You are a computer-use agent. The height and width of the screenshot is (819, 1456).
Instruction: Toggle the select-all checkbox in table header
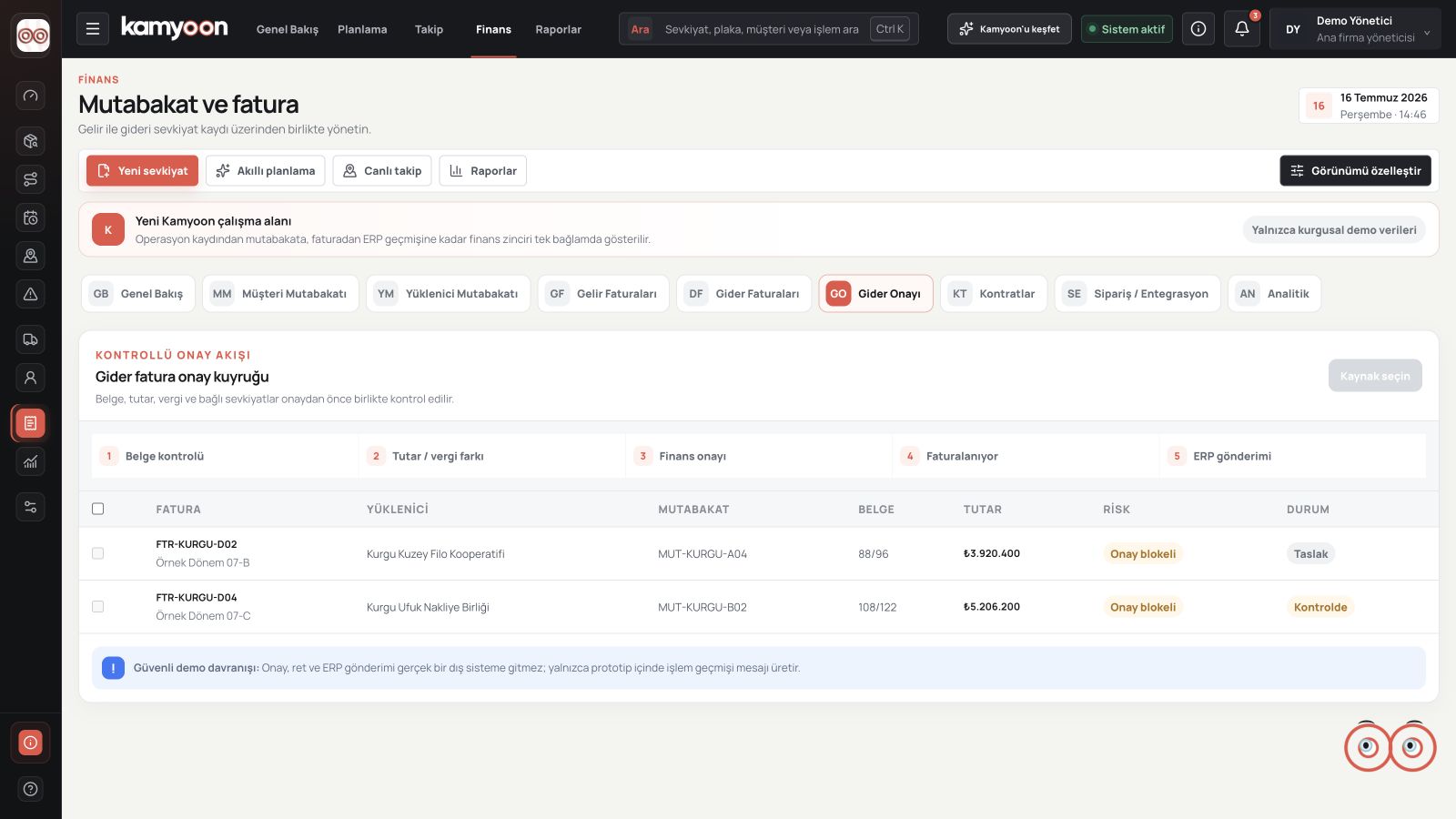click(98, 509)
